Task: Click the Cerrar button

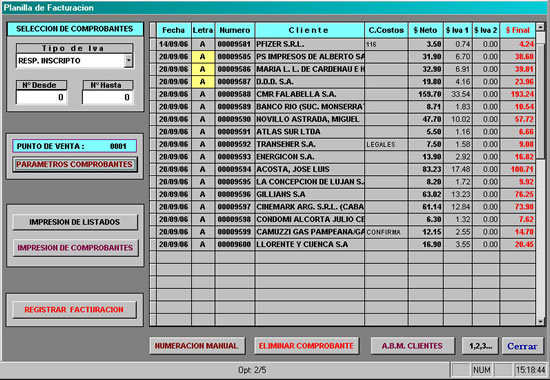Action: click(x=522, y=346)
